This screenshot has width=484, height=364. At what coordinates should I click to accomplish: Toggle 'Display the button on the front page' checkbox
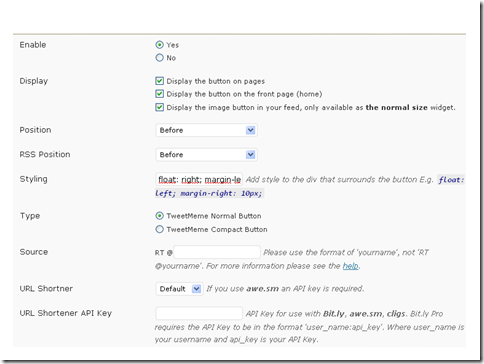[x=159, y=94]
